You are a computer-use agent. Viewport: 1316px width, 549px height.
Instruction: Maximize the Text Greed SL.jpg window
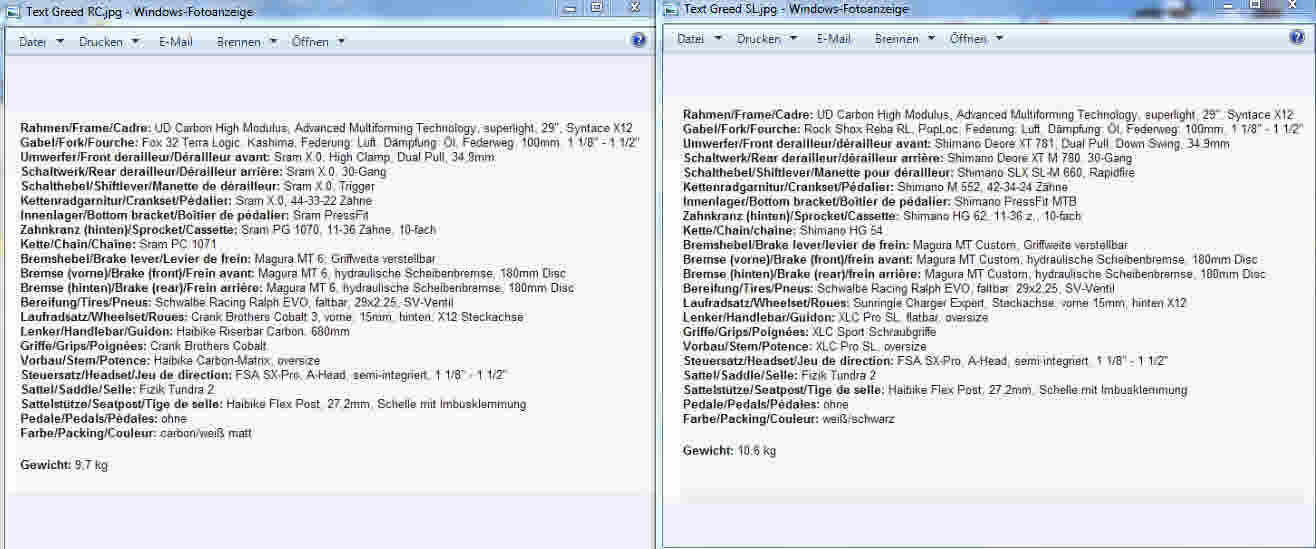(x=1255, y=5)
